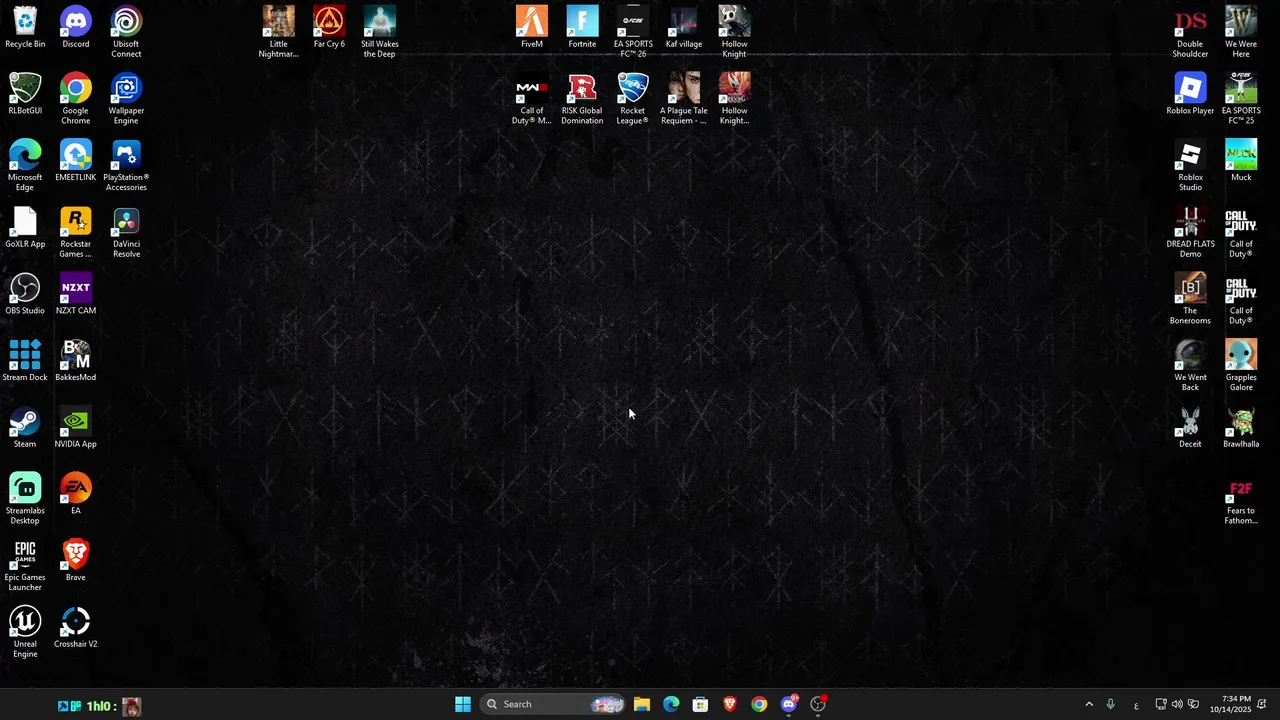This screenshot has height=720, width=1280.
Task: Open Still Wakes the Deep shortcut
Action: click(x=379, y=32)
